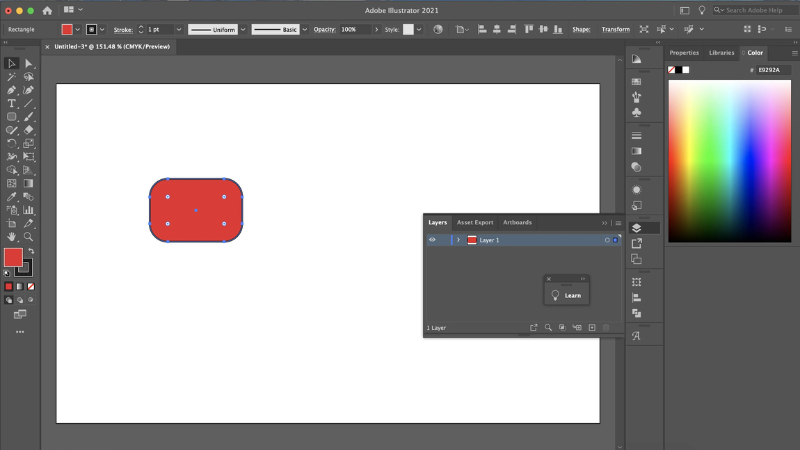Open Layers panel icon in dock
The width and height of the screenshot is (800, 450).
click(636, 228)
